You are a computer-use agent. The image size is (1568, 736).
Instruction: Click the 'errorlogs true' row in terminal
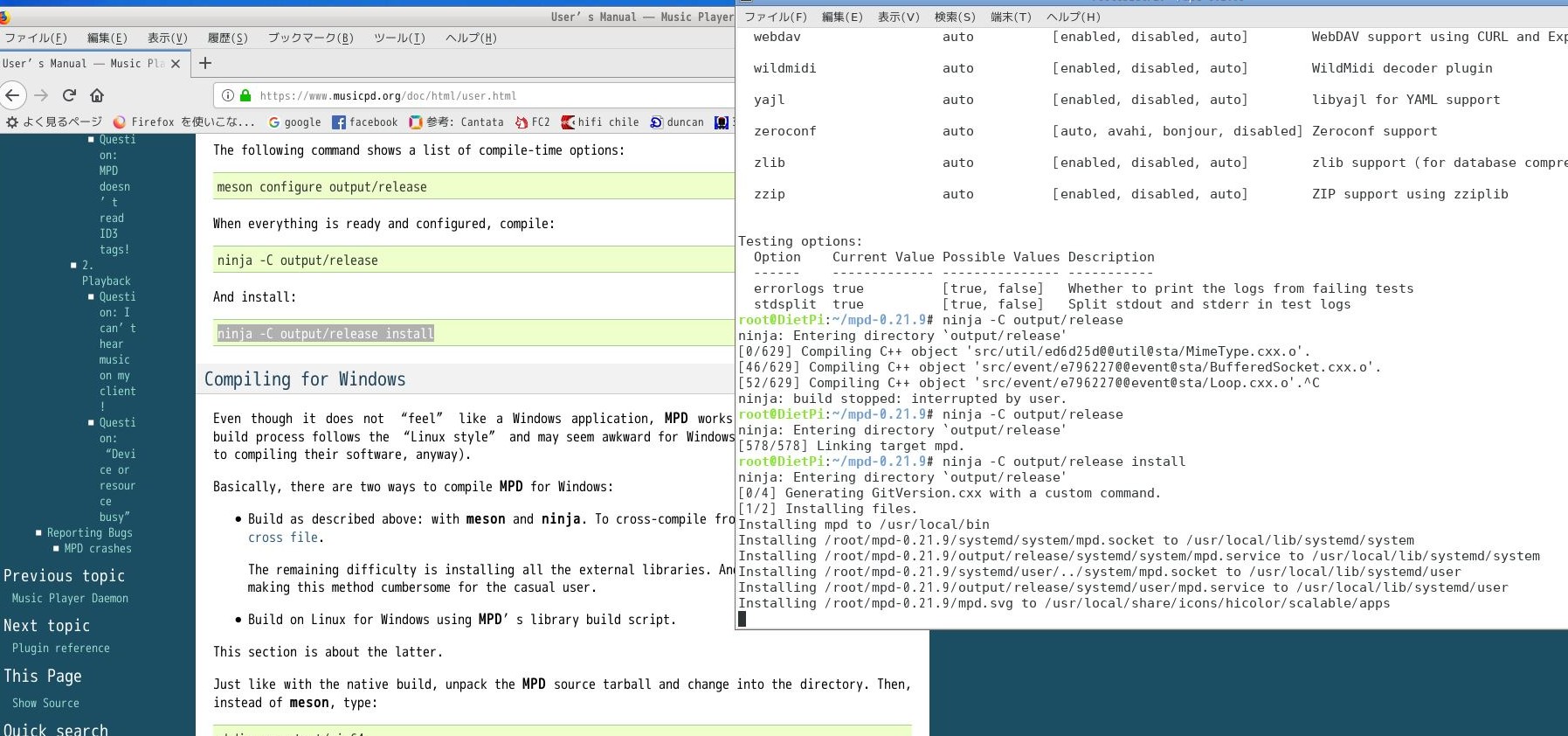click(x=1083, y=288)
